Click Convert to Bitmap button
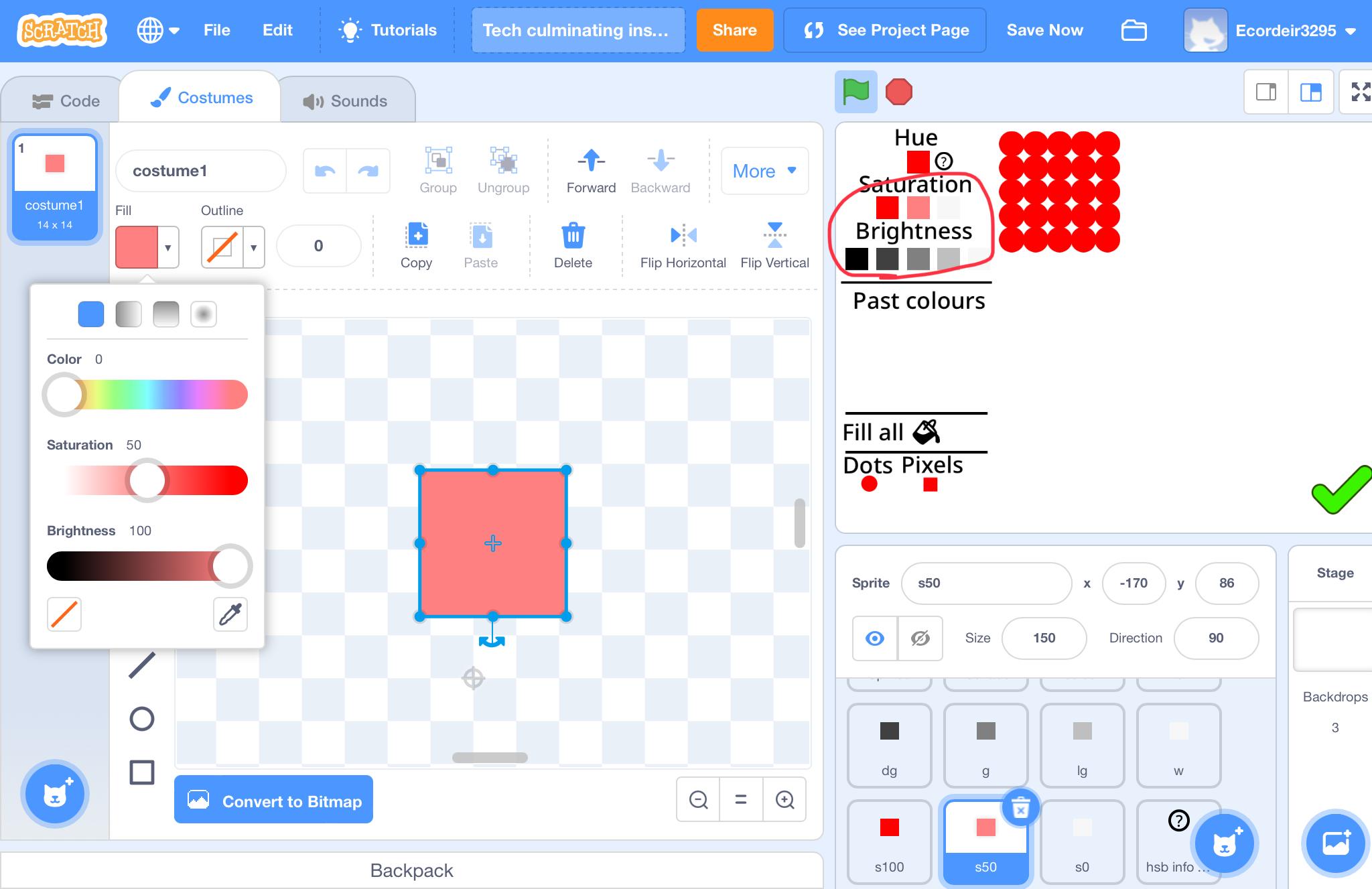Viewport: 1372px width, 889px height. pos(273,801)
